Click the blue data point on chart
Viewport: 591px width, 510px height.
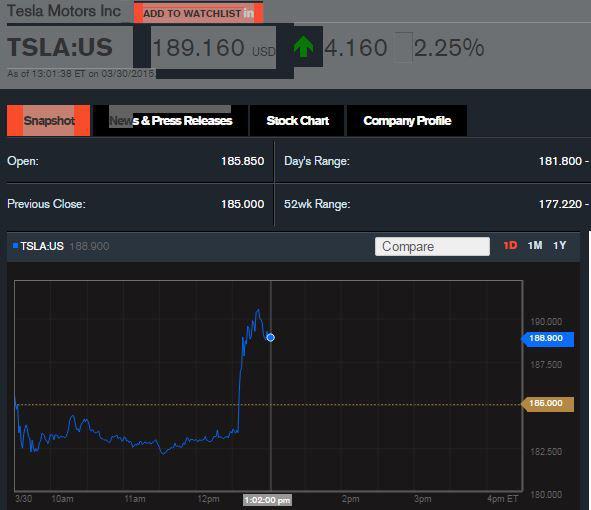click(x=270, y=337)
